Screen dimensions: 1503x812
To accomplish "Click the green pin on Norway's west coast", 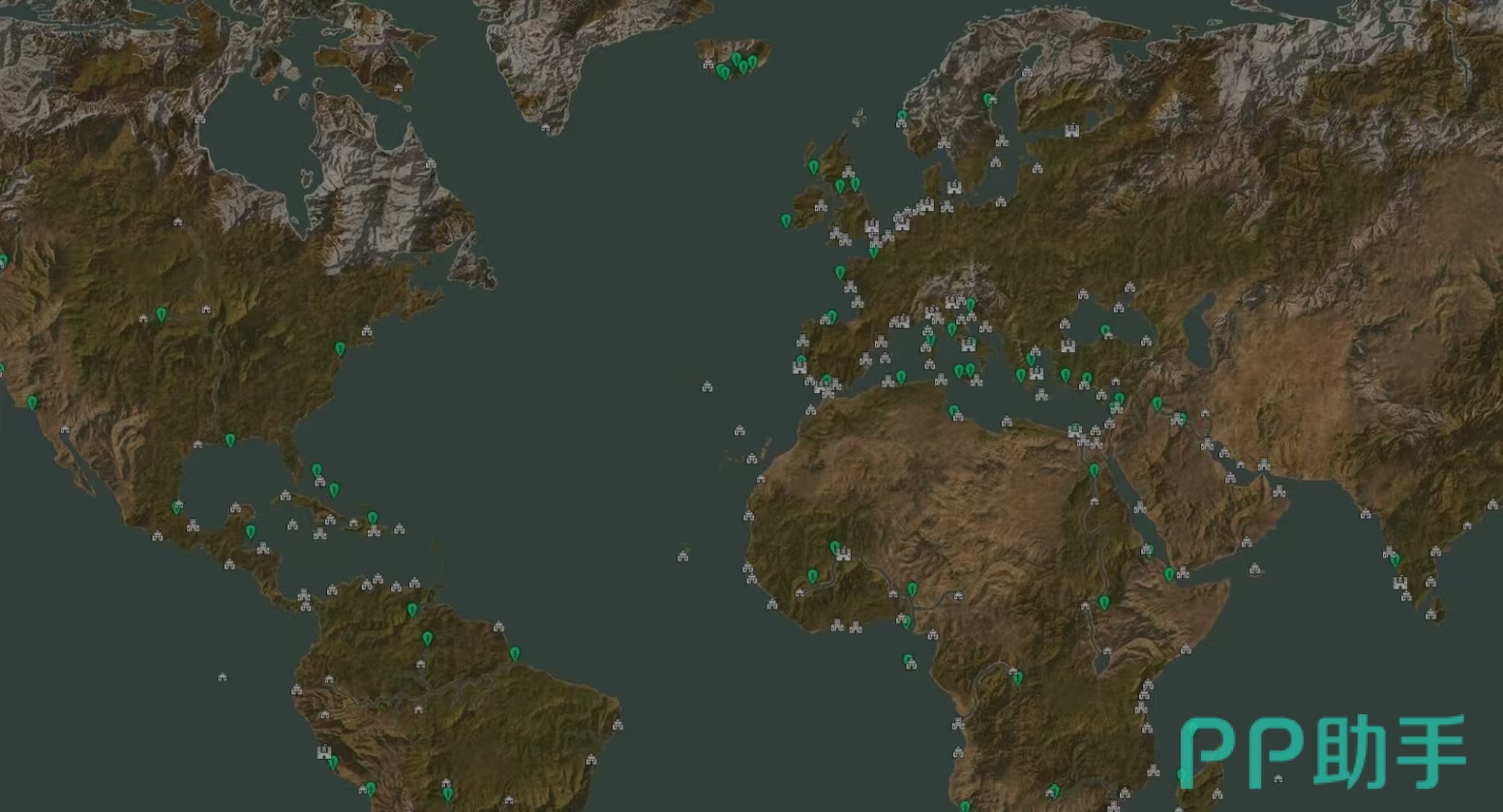I will click(902, 116).
